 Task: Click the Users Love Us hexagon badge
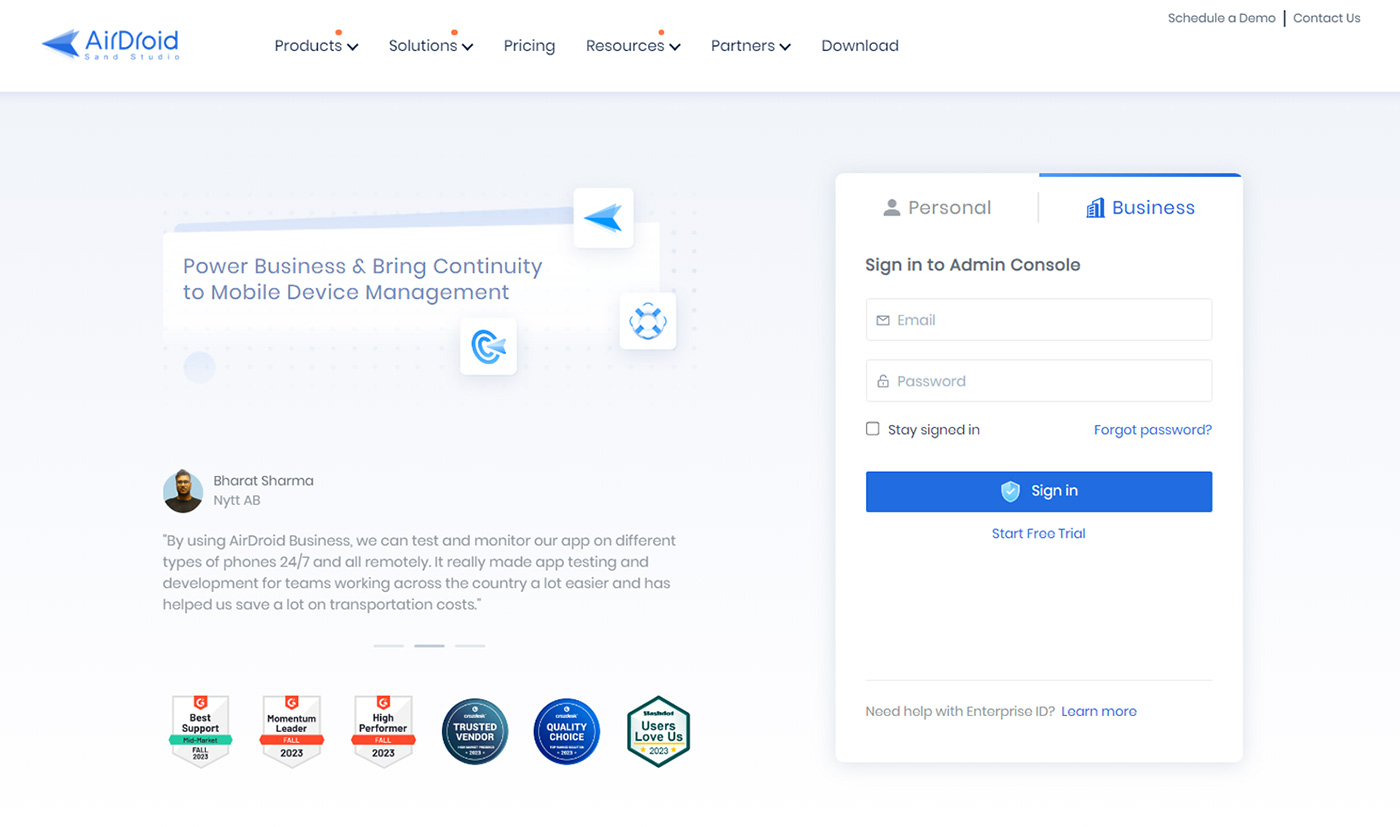point(658,731)
